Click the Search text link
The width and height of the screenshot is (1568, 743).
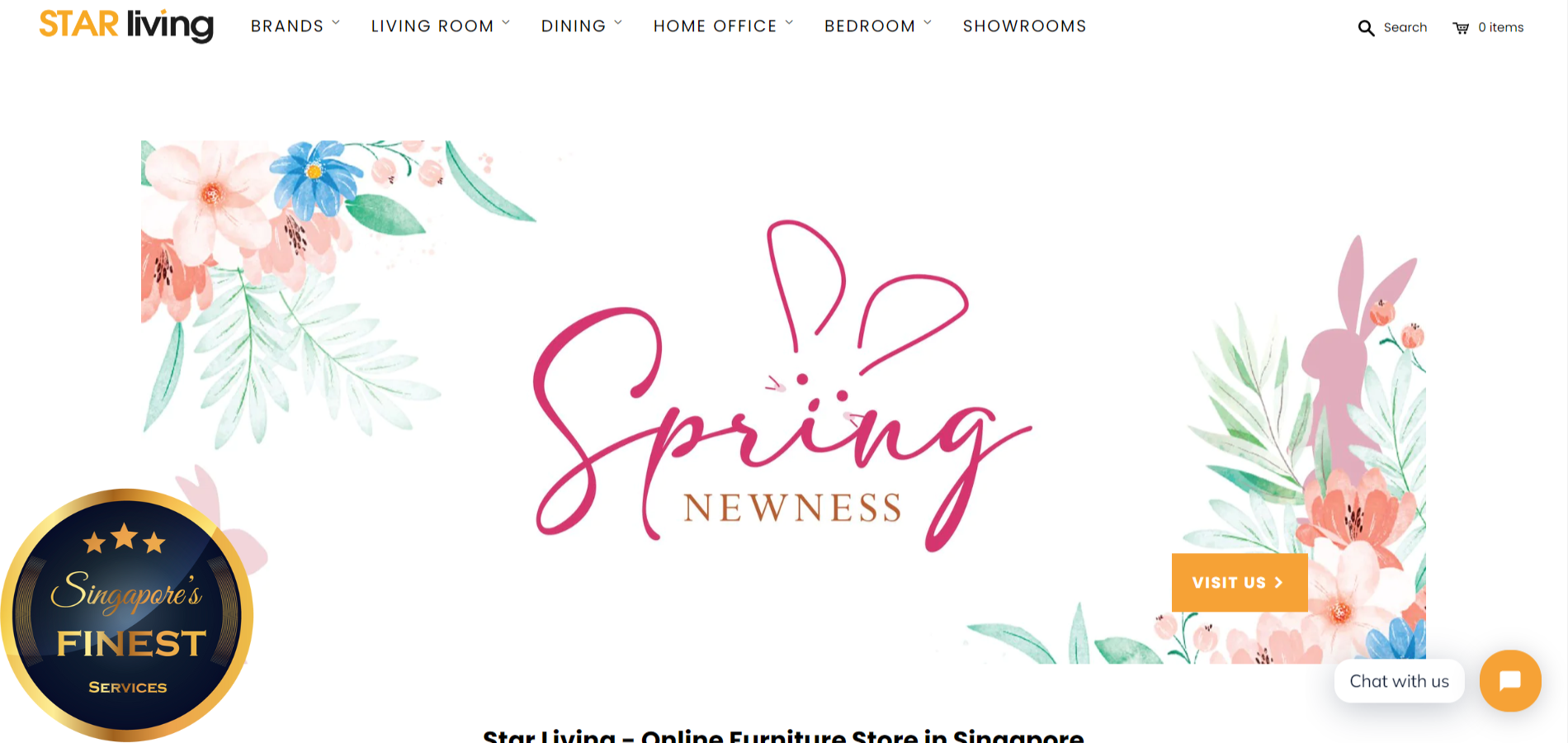pos(1405,27)
